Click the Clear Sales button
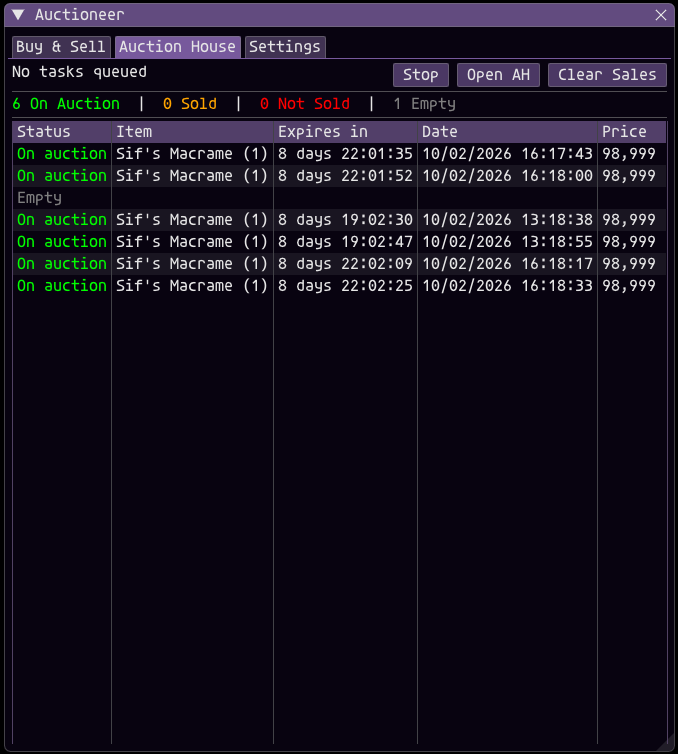This screenshot has width=678, height=754. [x=607, y=75]
